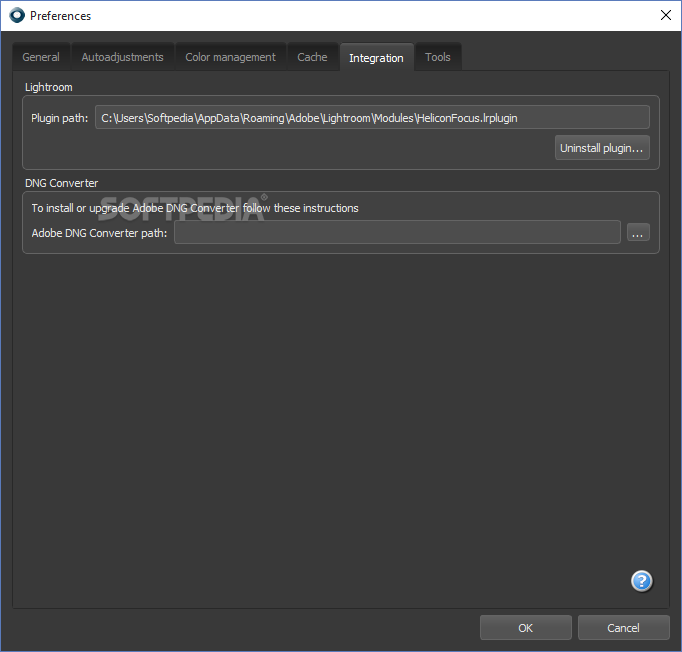This screenshot has width=682, height=652.
Task: Select the Color management tab
Action: click(231, 57)
